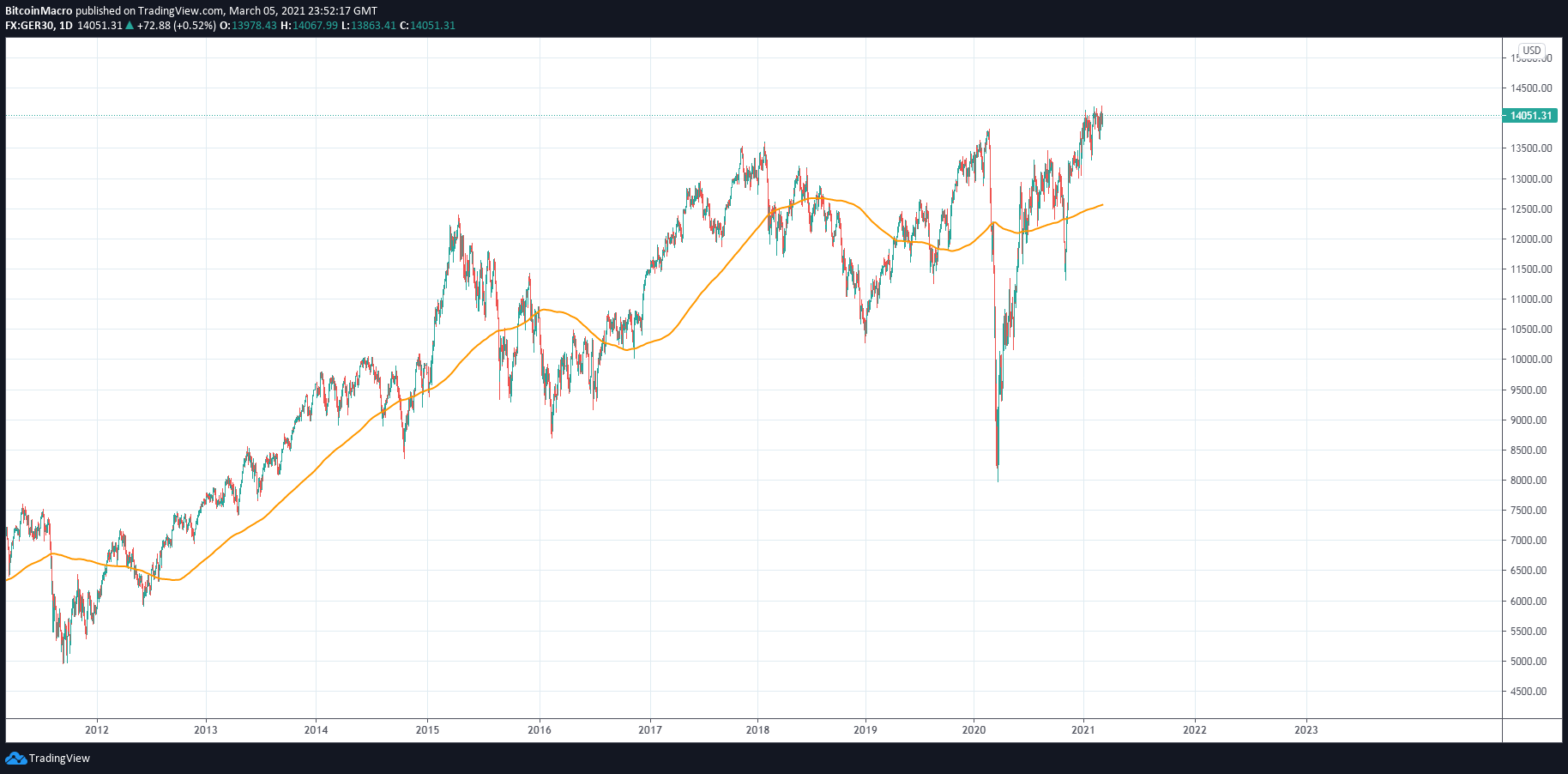Click the 13000.00 price level label

click(1531, 179)
